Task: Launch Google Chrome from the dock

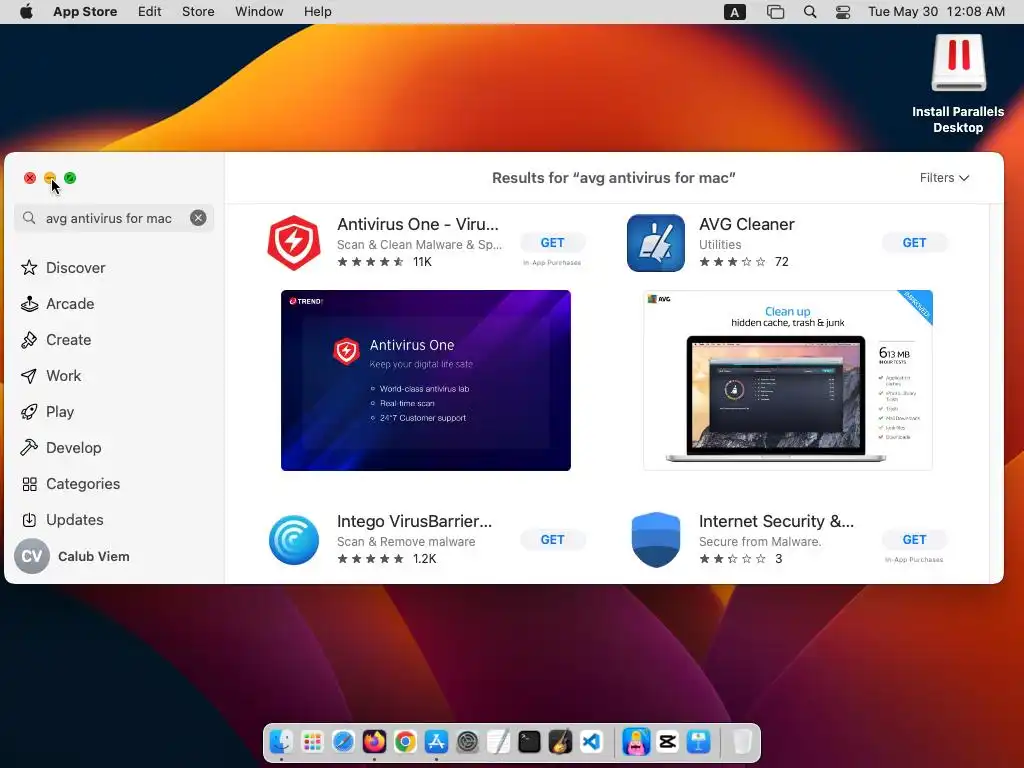Action: (x=405, y=742)
